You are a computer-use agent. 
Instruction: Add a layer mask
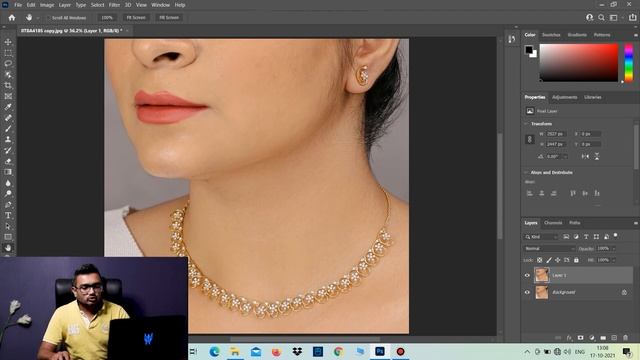click(x=580, y=338)
